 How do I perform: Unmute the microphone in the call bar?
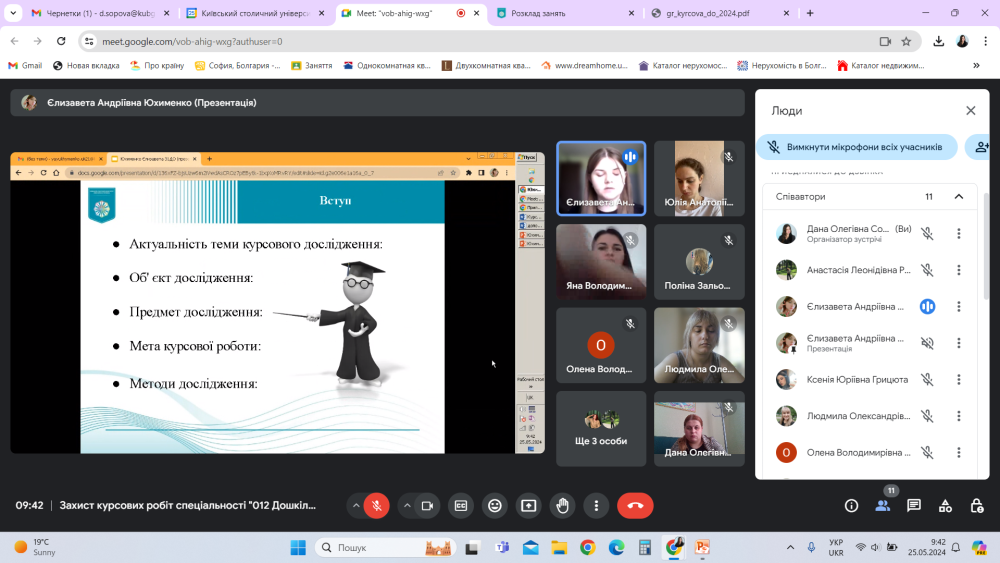[x=377, y=506]
